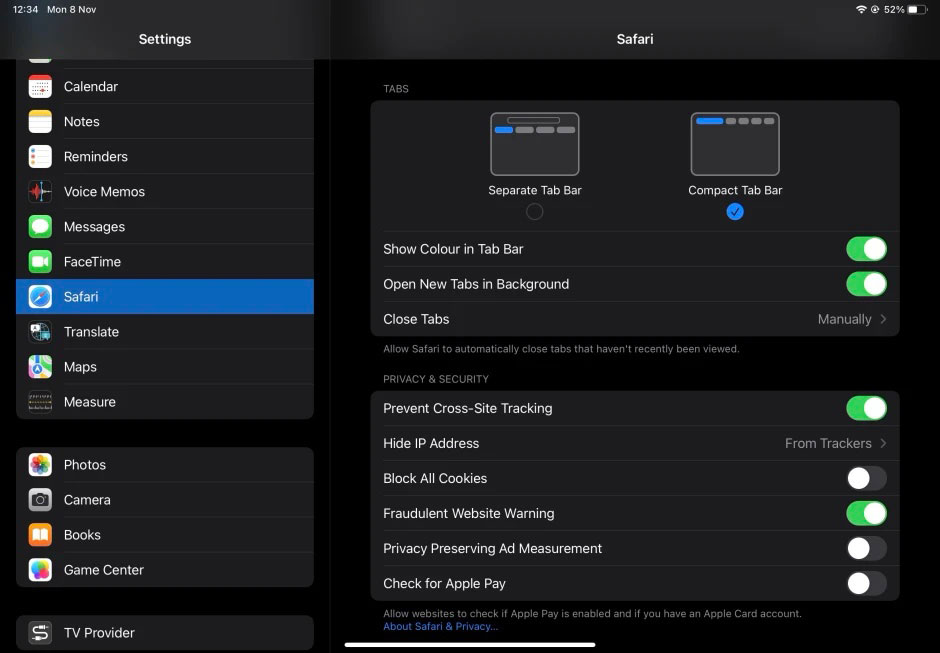Select the Messages green bubble icon

tap(40, 227)
